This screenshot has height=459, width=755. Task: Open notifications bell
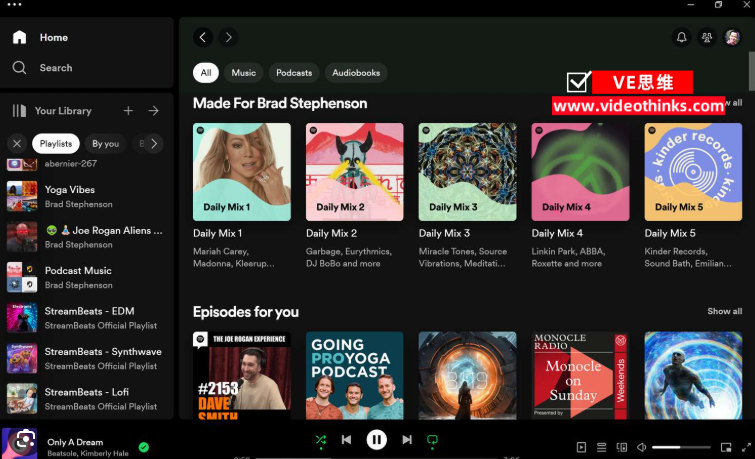681,37
